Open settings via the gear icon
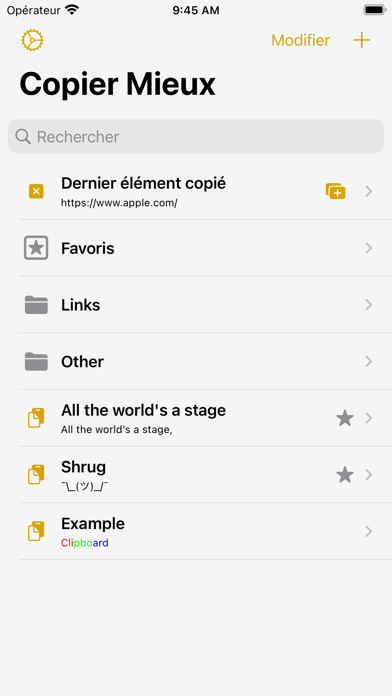This screenshot has height=696, width=392. [x=32, y=40]
